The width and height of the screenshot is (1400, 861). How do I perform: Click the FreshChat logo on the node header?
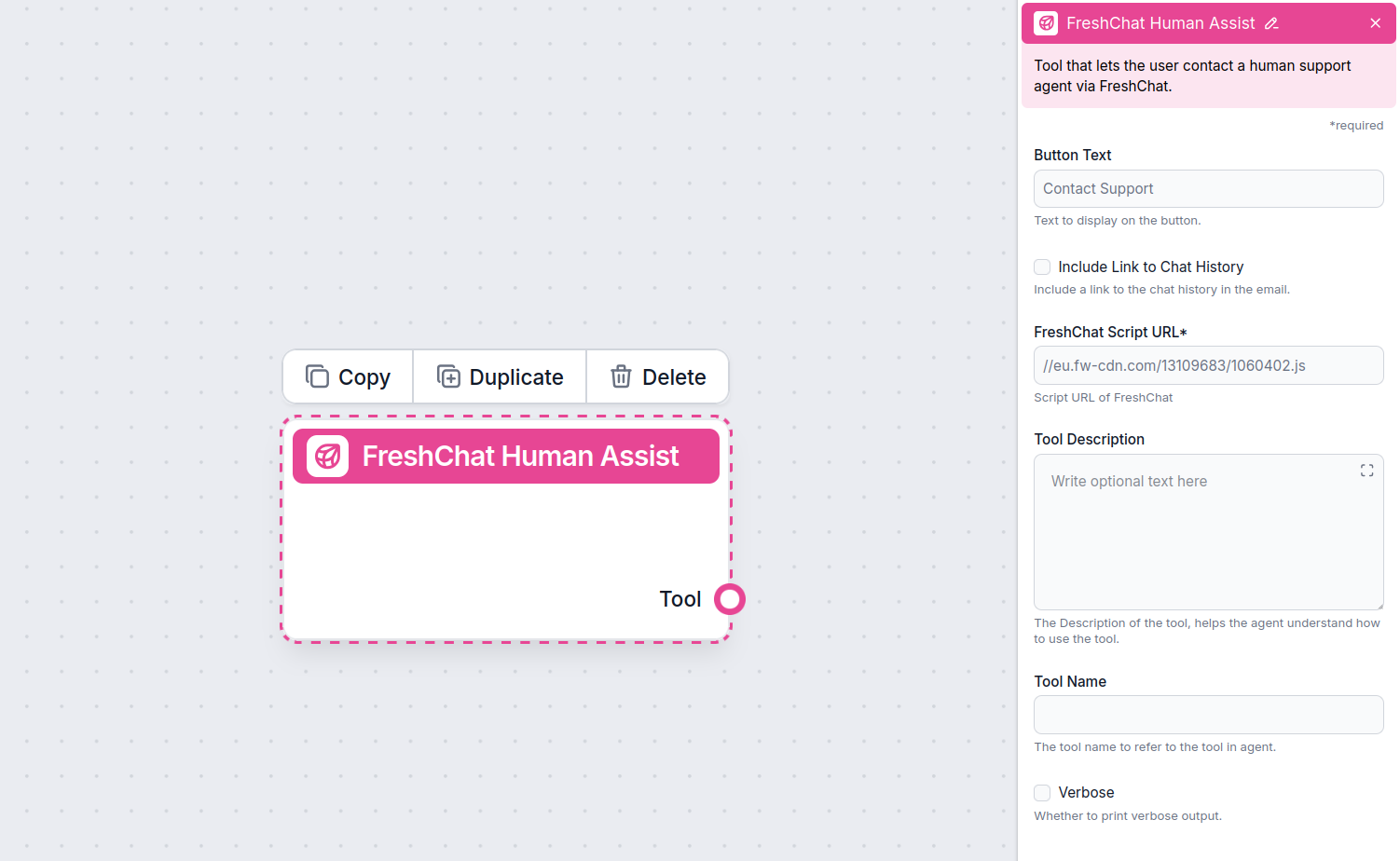326,456
